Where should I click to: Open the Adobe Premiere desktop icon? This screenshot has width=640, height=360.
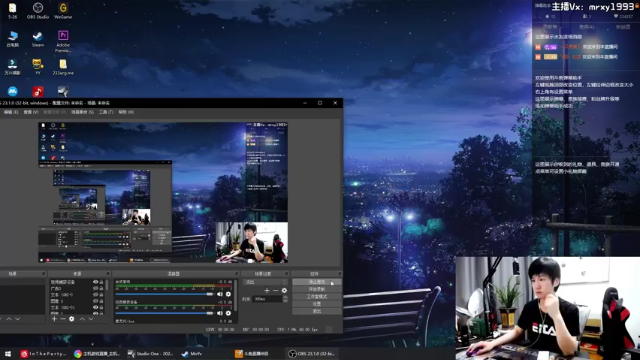(x=63, y=41)
